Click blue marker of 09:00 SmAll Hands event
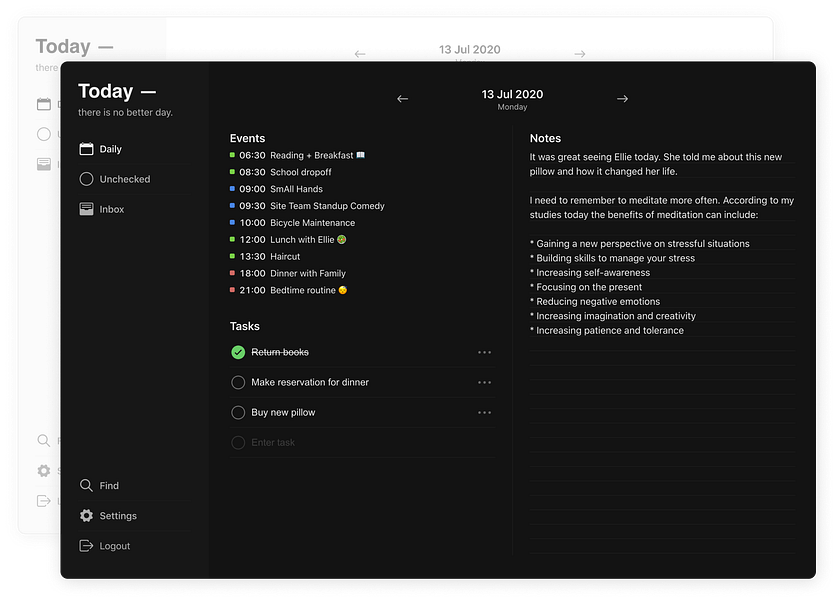The height and width of the screenshot is (600, 836). point(232,189)
